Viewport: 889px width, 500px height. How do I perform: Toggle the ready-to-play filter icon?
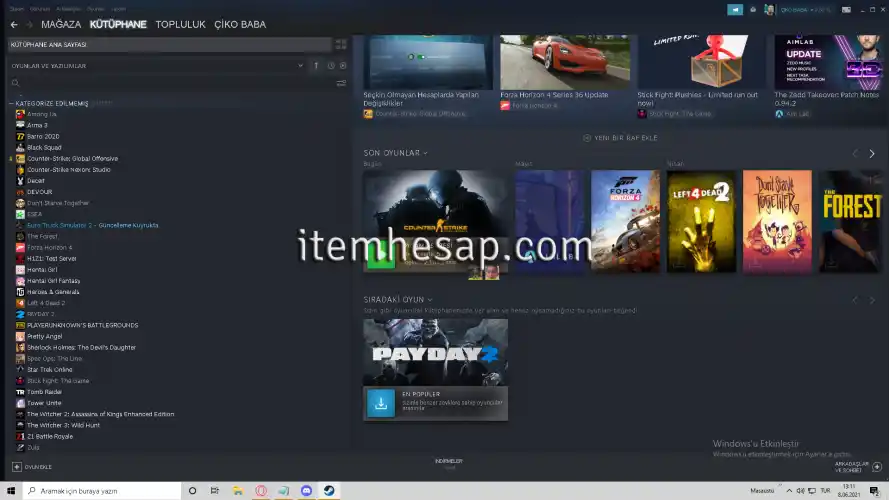pyautogui.click(x=342, y=66)
